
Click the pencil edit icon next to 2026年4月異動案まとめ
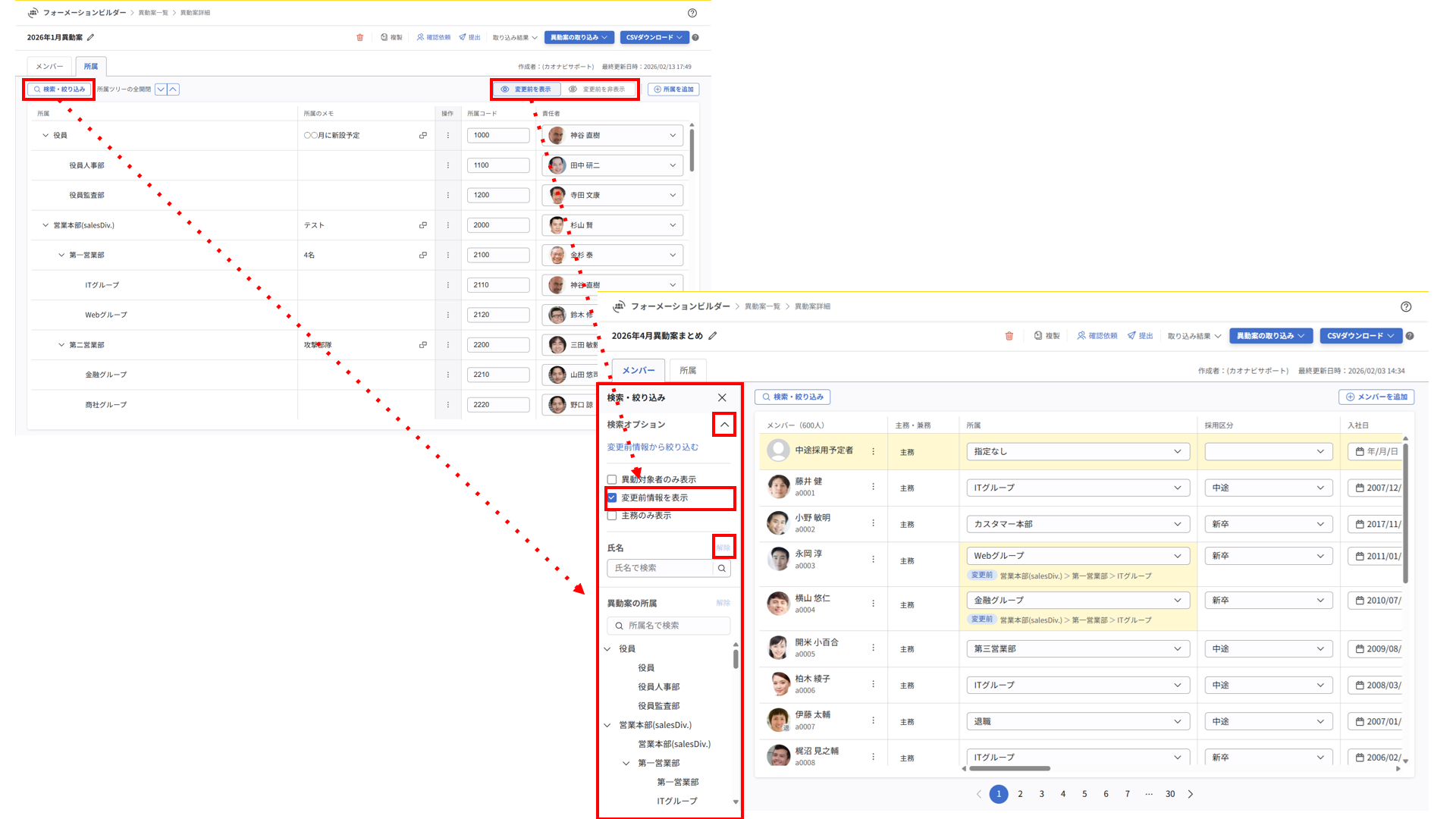pyautogui.click(x=713, y=336)
